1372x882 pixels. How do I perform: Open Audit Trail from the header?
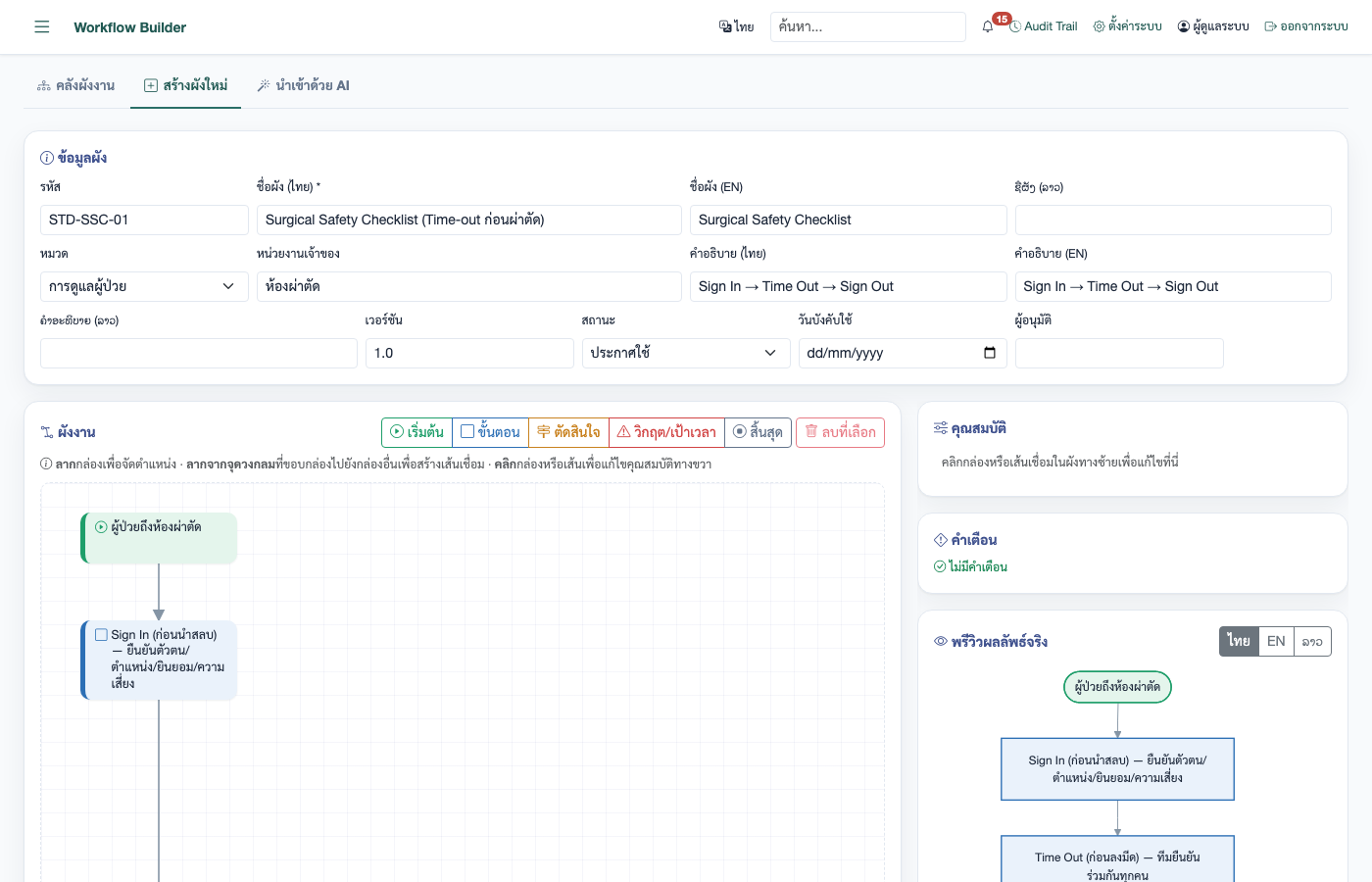1044,26
